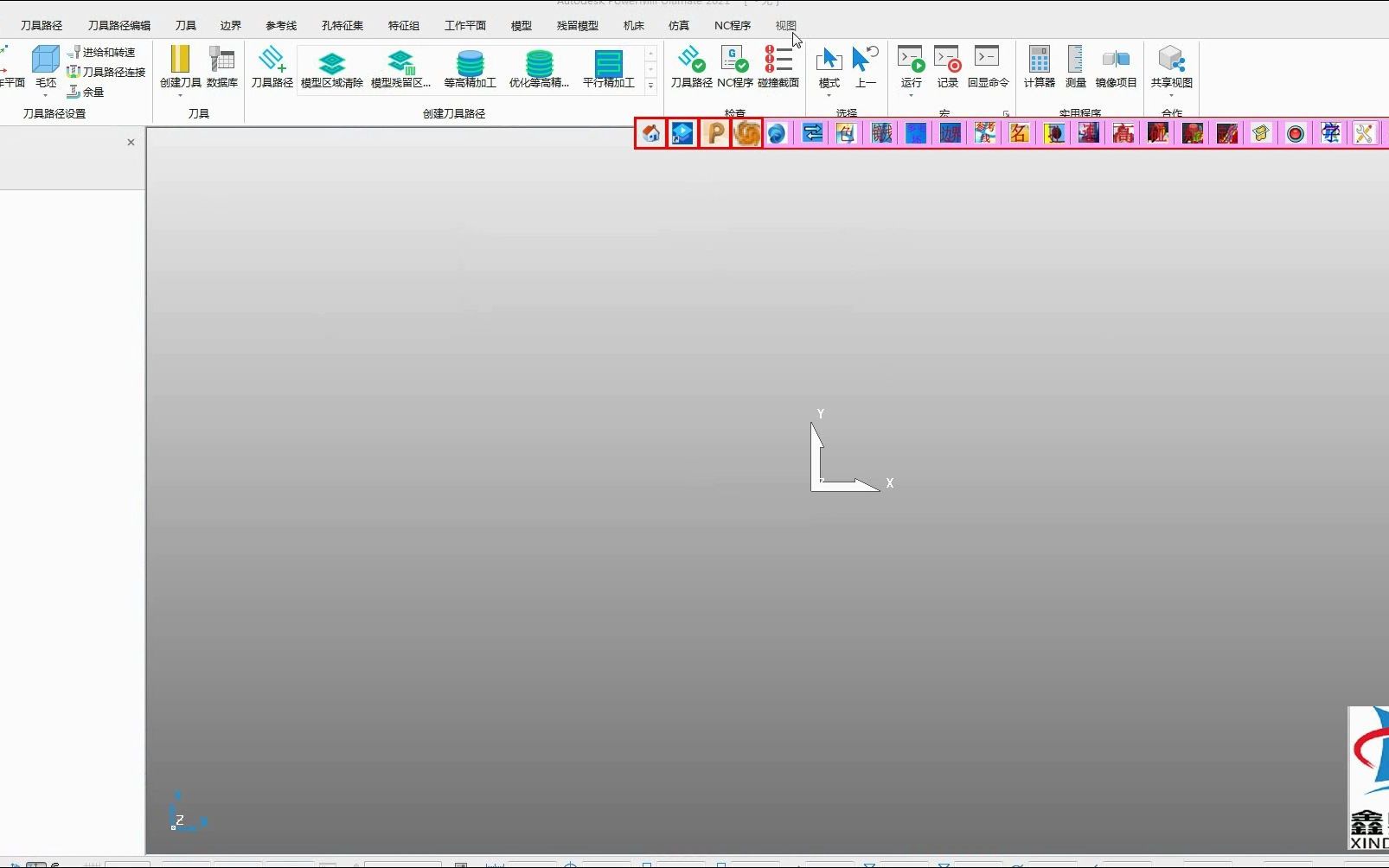Click Toolpath Connections (刀具路径连接) button
This screenshot has height=868, width=1389.
106,72
